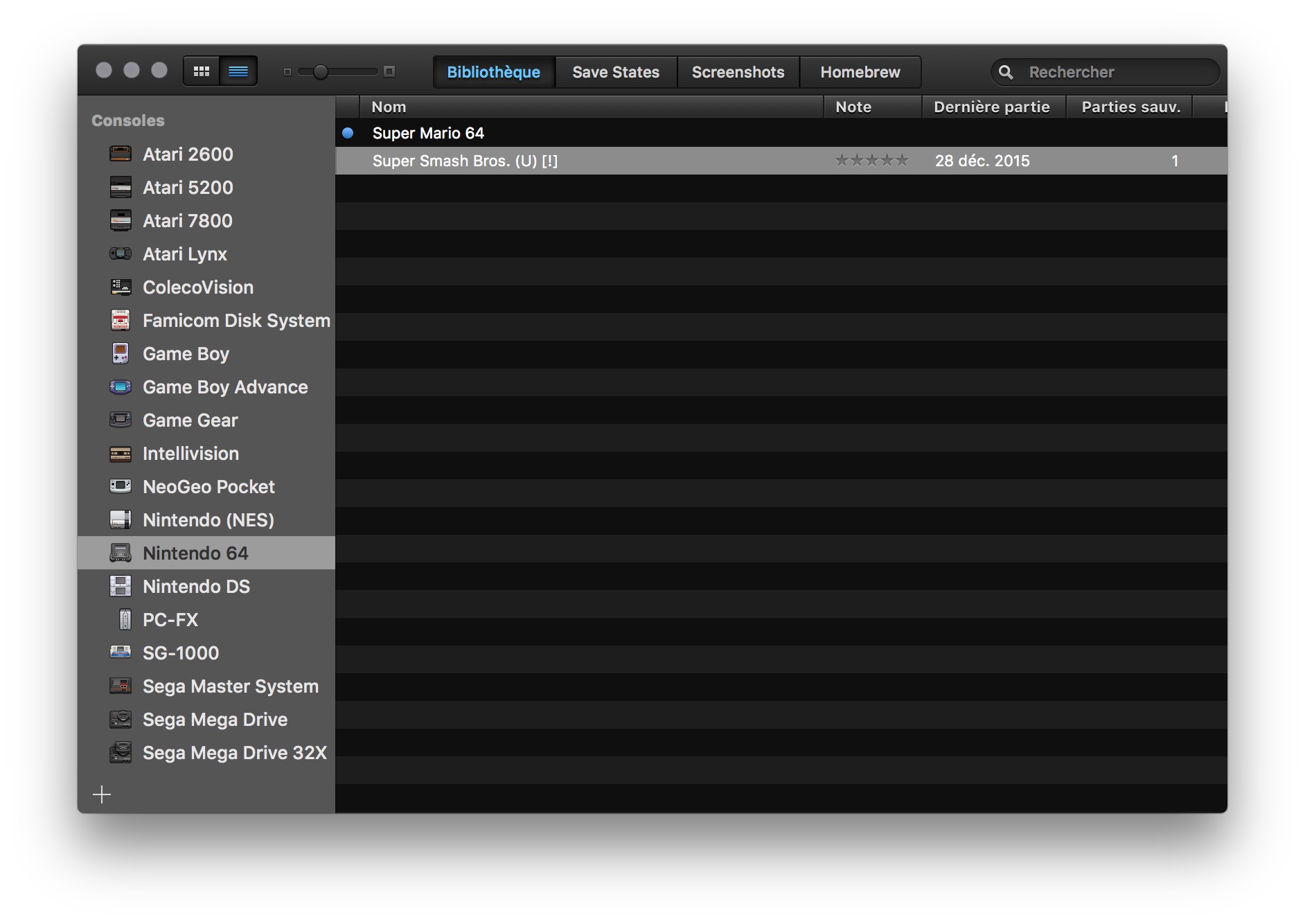Sort by the Nom column header
This screenshot has width=1305, height=924.
592,107
